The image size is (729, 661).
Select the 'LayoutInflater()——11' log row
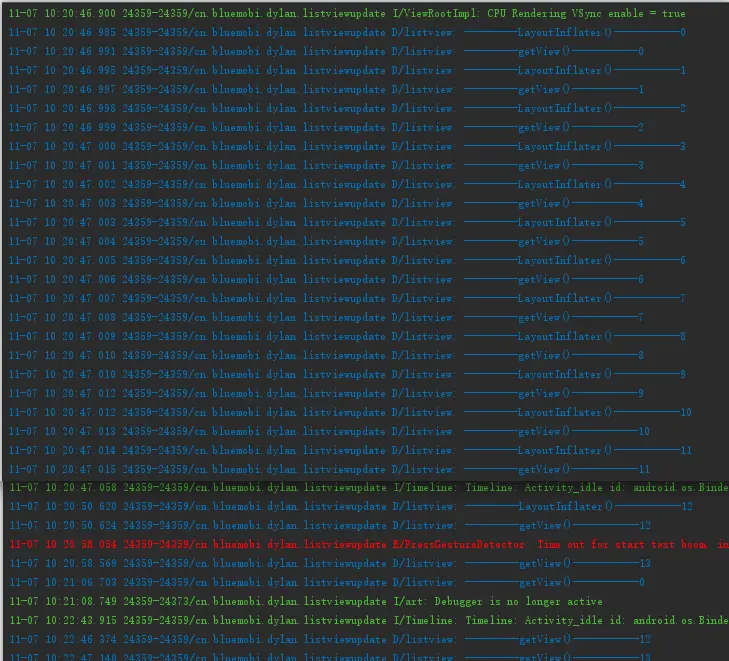pyautogui.click(x=350, y=451)
